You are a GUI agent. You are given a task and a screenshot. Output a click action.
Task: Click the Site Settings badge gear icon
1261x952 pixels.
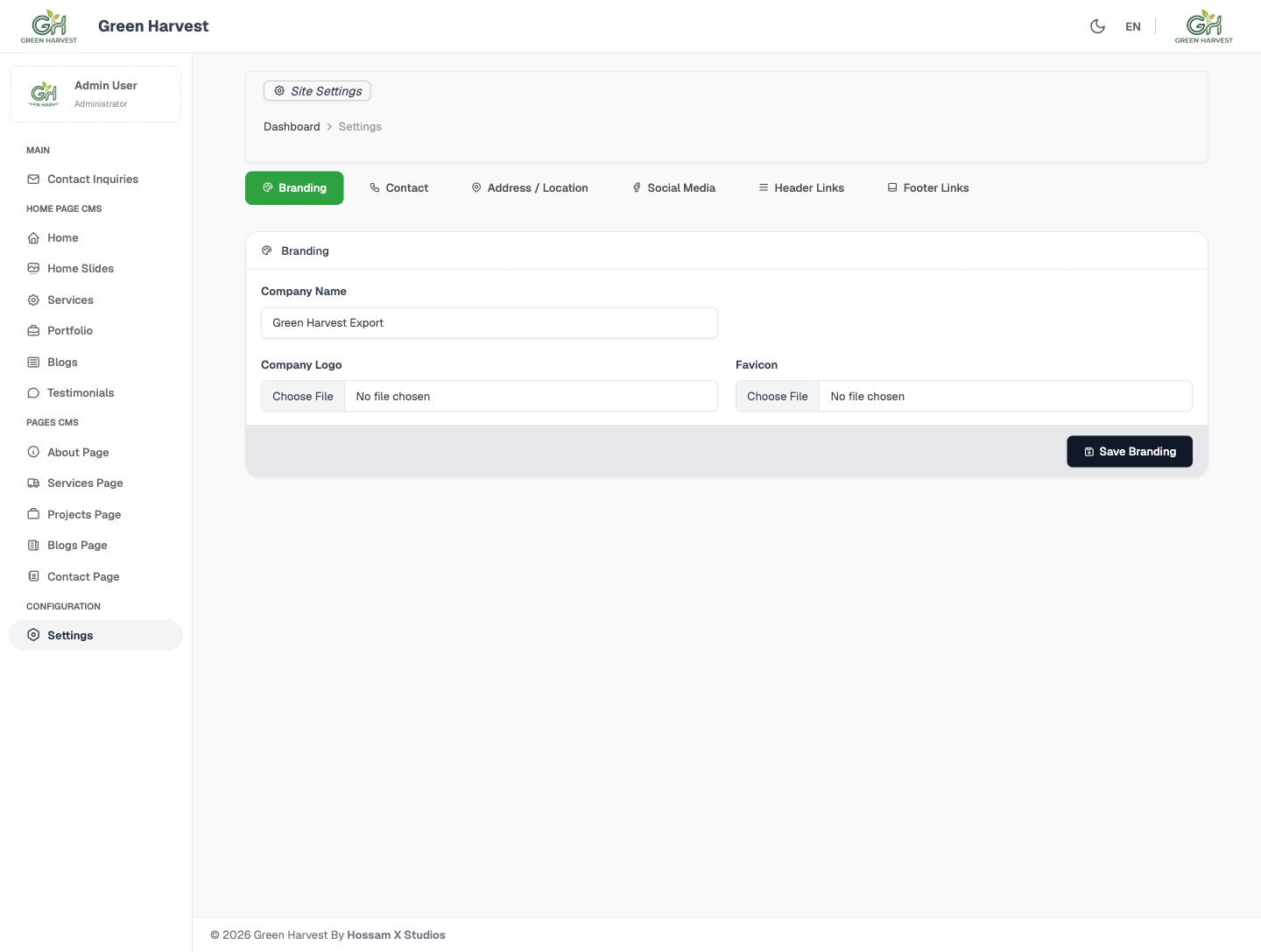point(279,90)
